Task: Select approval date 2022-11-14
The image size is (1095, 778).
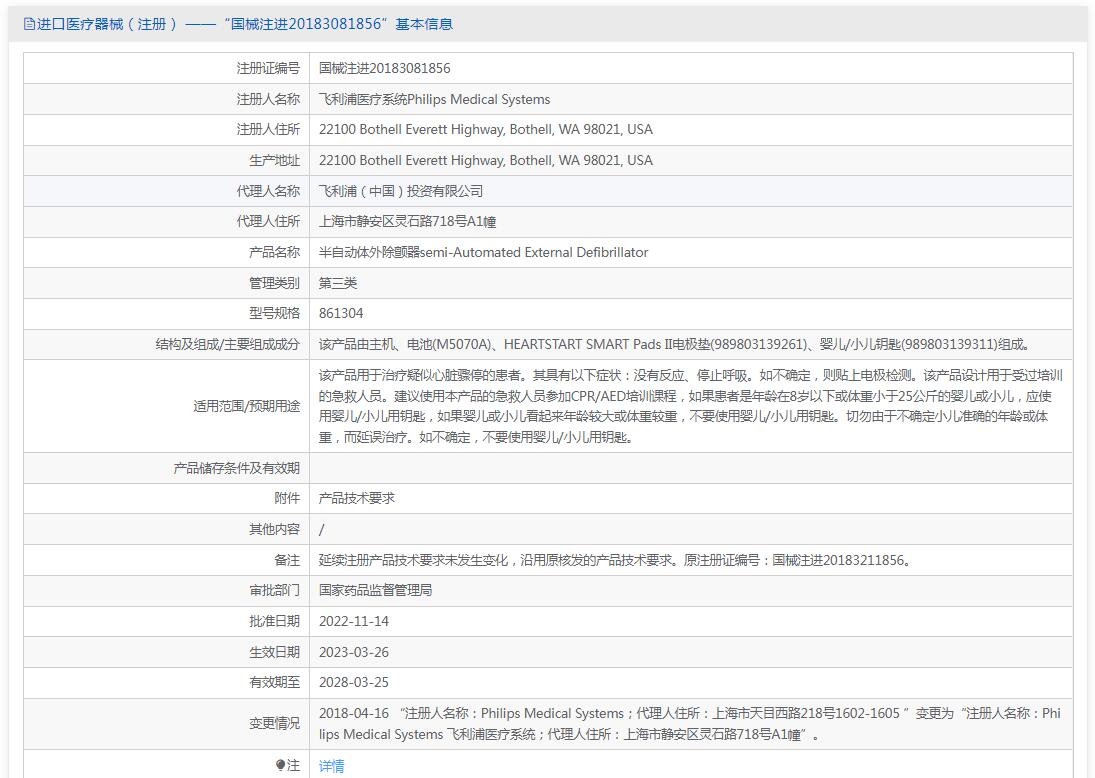Action: [353, 621]
